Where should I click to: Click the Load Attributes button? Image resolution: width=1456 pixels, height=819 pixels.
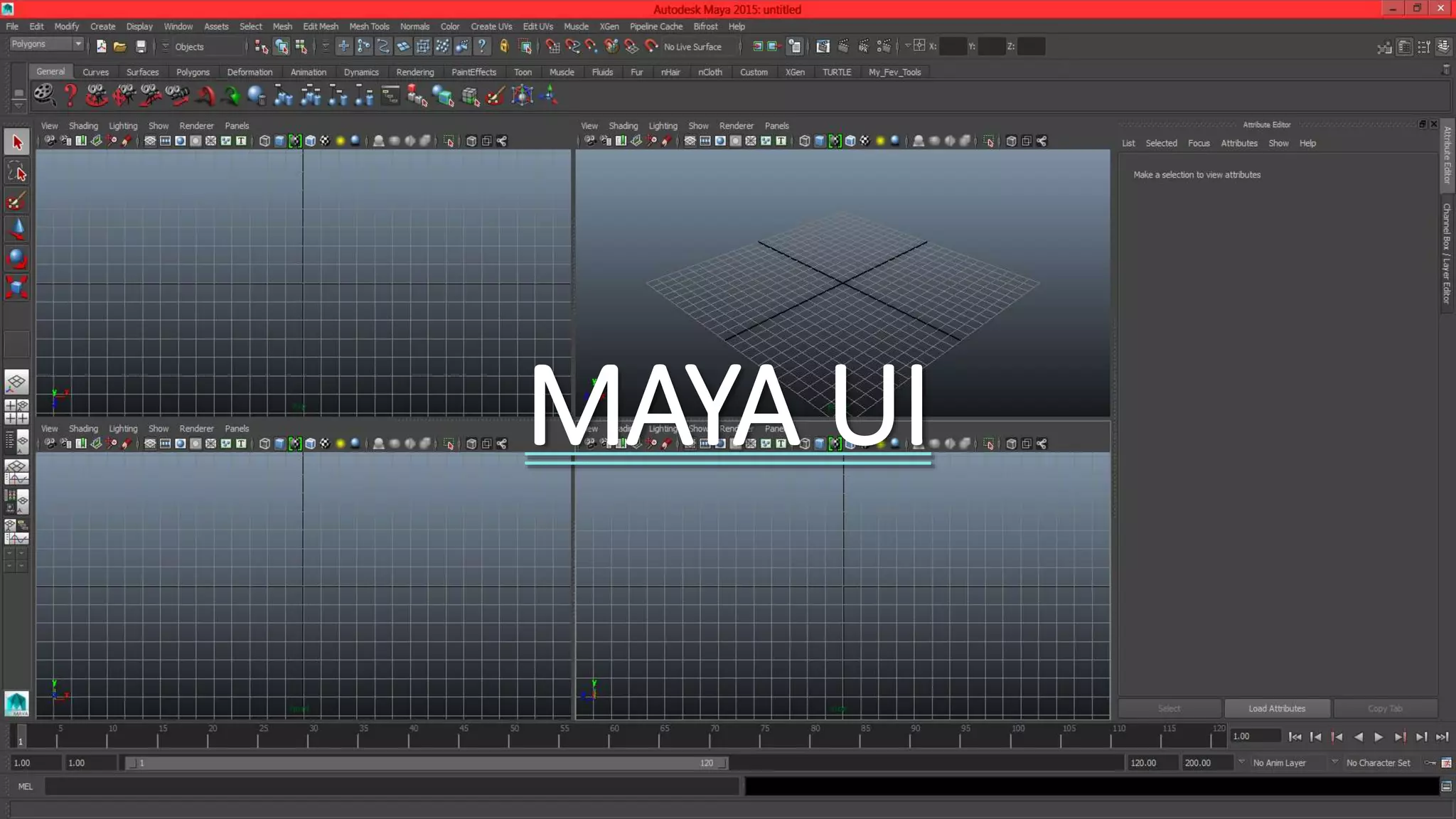click(x=1277, y=708)
